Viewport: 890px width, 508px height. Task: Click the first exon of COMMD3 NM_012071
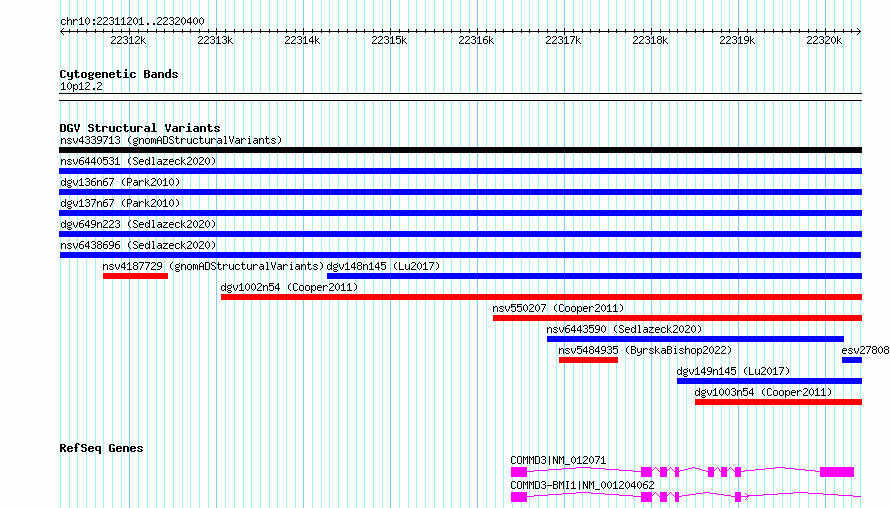tap(519, 472)
